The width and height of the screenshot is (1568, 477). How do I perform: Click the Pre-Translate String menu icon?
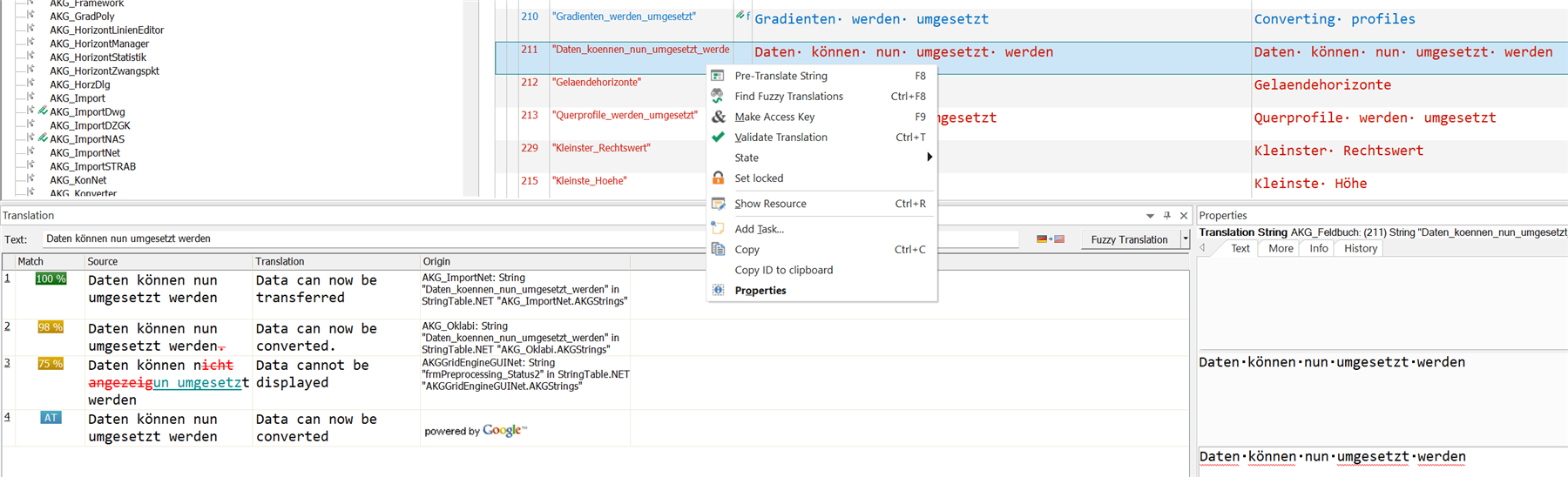[x=718, y=76]
